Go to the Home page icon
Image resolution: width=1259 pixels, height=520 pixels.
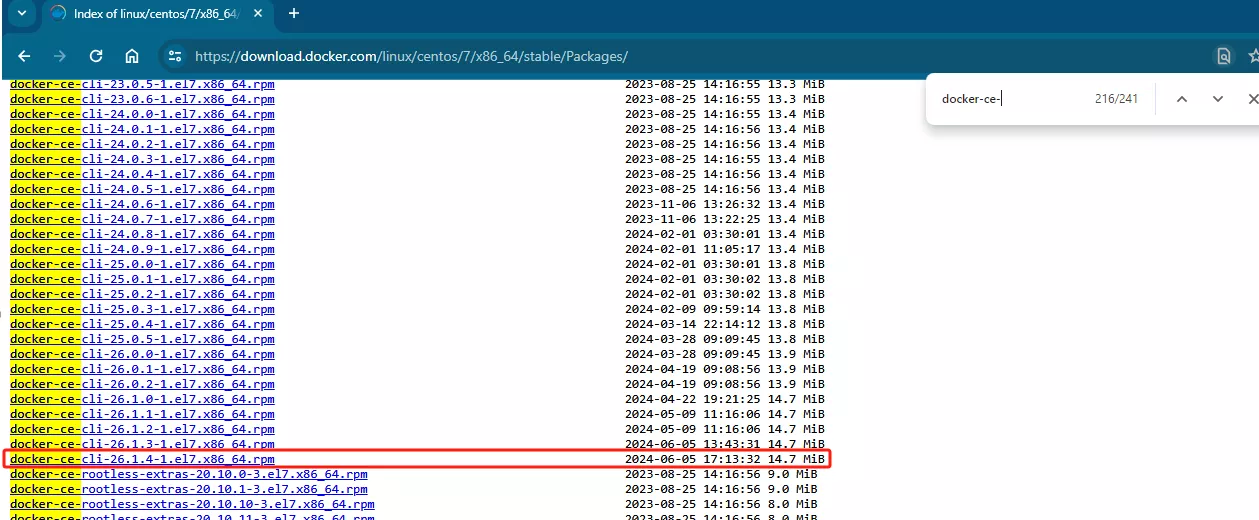click(x=132, y=56)
